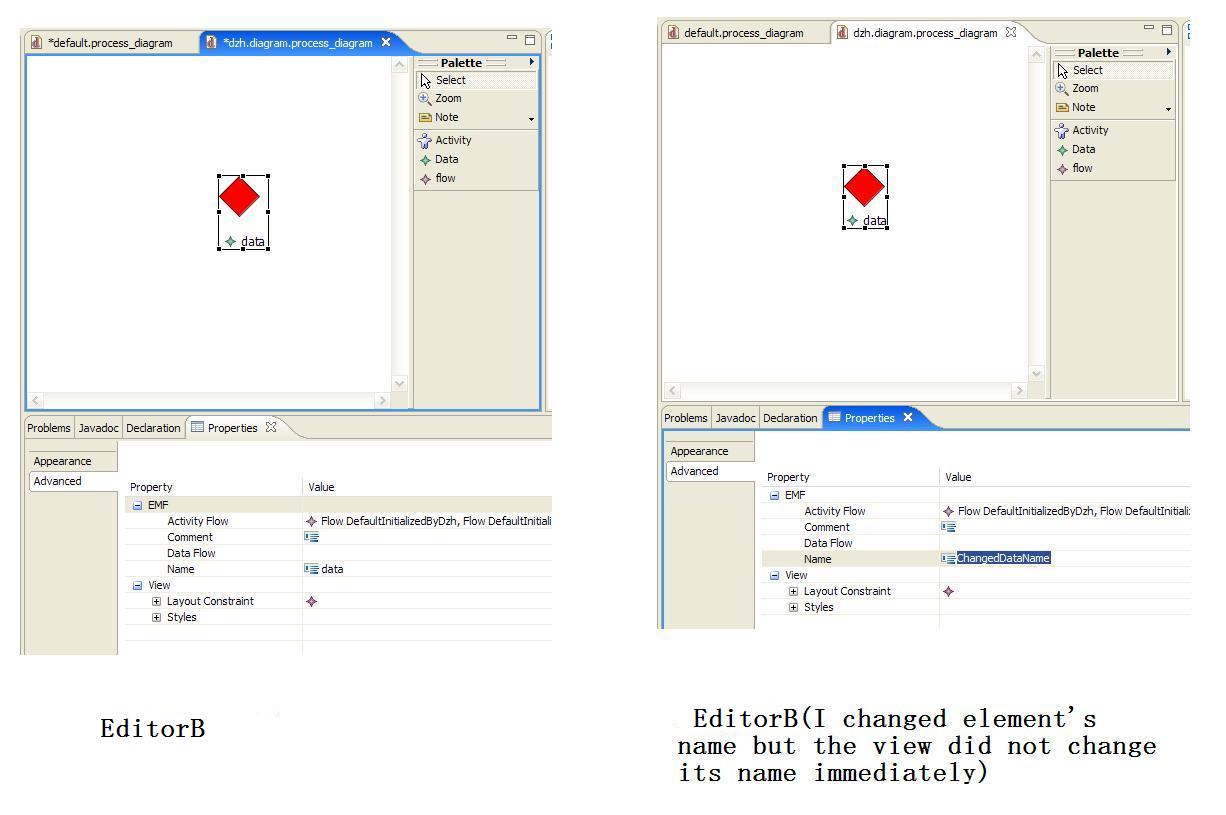The image size is (1226, 815).
Task: Minimize the left editor area
Action: (x=513, y=39)
